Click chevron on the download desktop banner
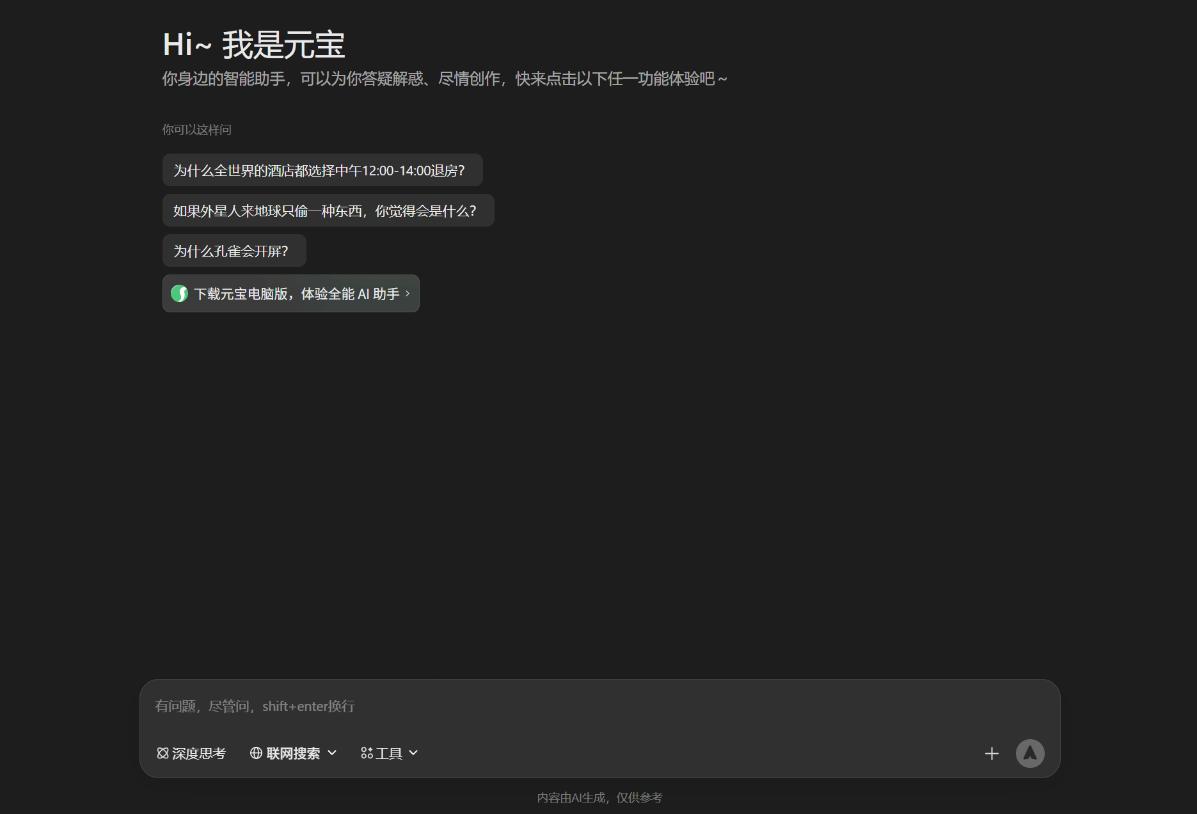 pyautogui.click(x=408, y=294)
